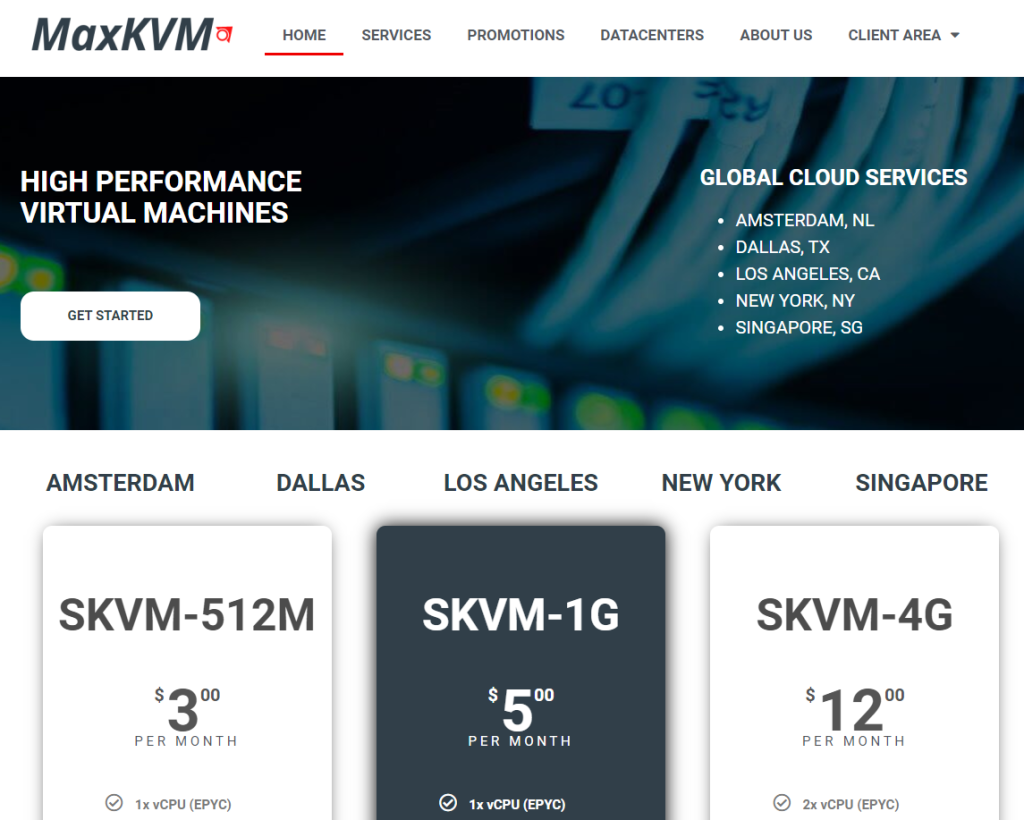
Task: Open the ABOUT US page
Action: point(776,35)
